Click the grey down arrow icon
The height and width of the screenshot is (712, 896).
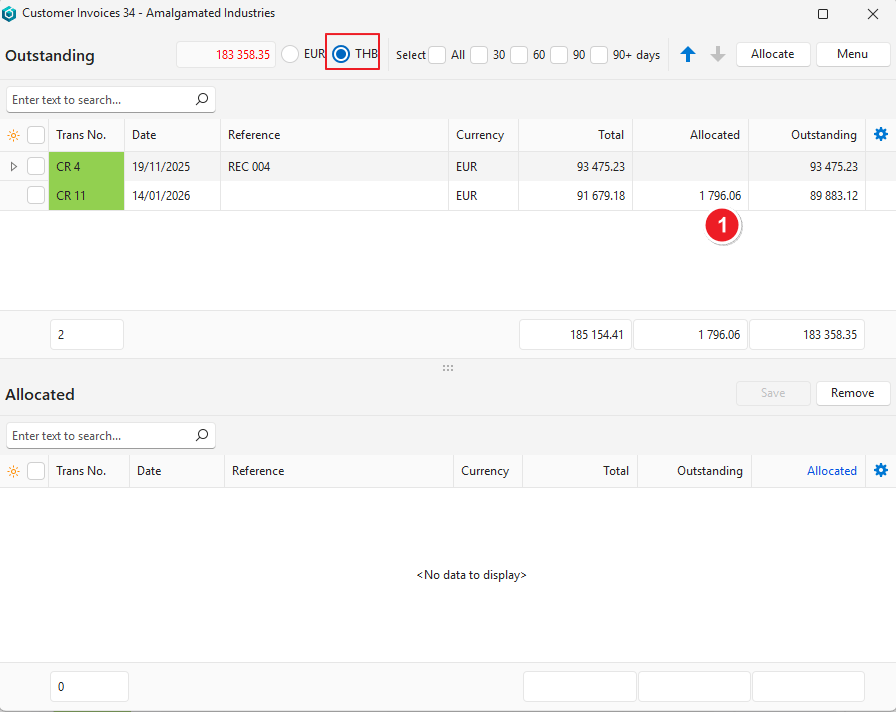coord(717,55)
